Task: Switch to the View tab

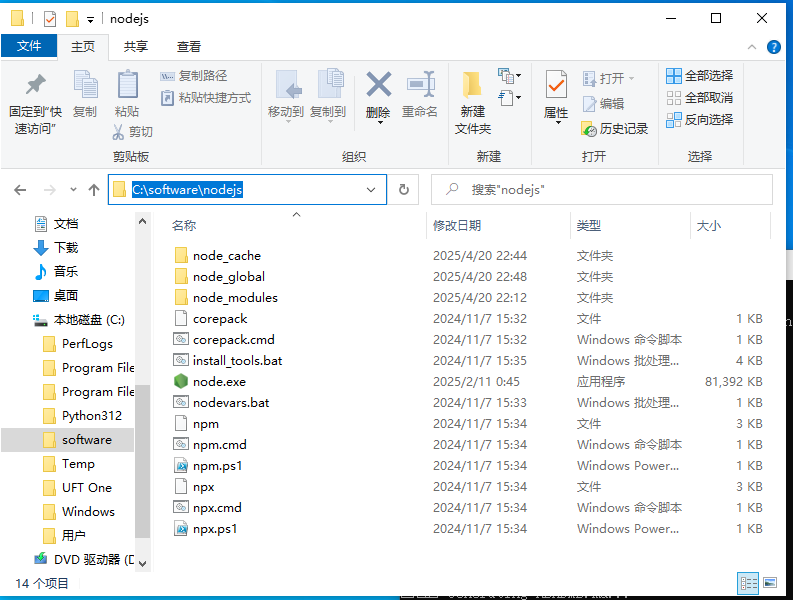Action: point(189,47)
